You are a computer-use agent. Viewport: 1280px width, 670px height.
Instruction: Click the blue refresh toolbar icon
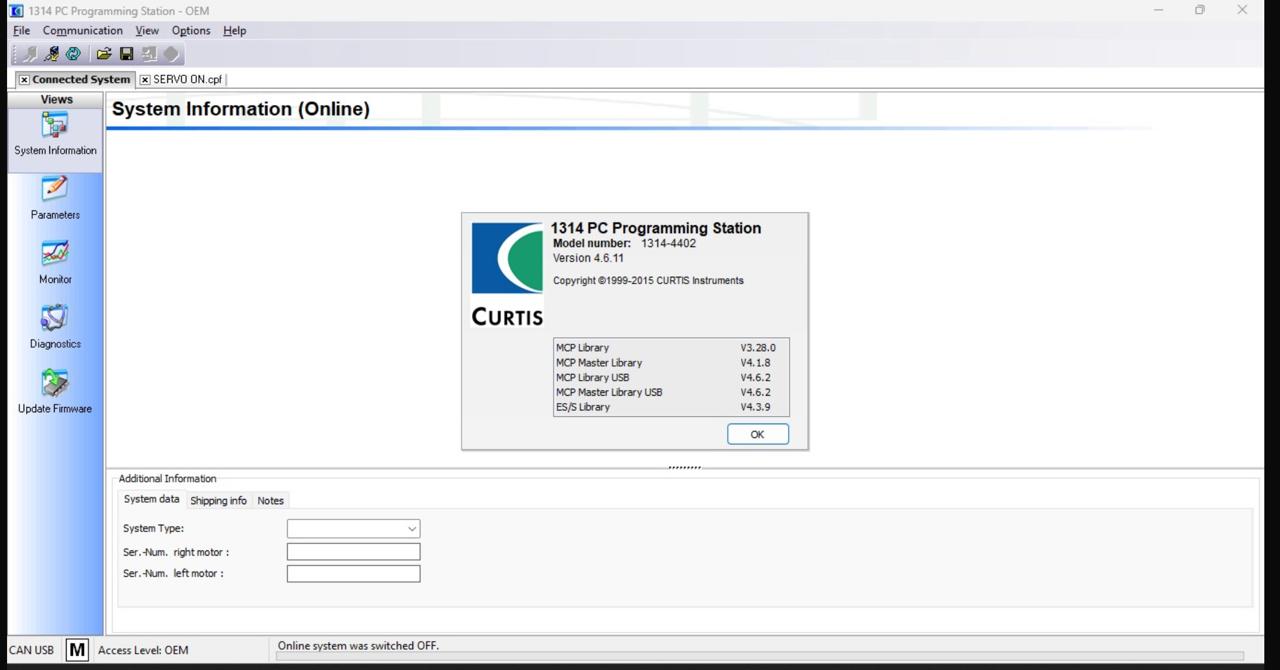click(73, 54)
